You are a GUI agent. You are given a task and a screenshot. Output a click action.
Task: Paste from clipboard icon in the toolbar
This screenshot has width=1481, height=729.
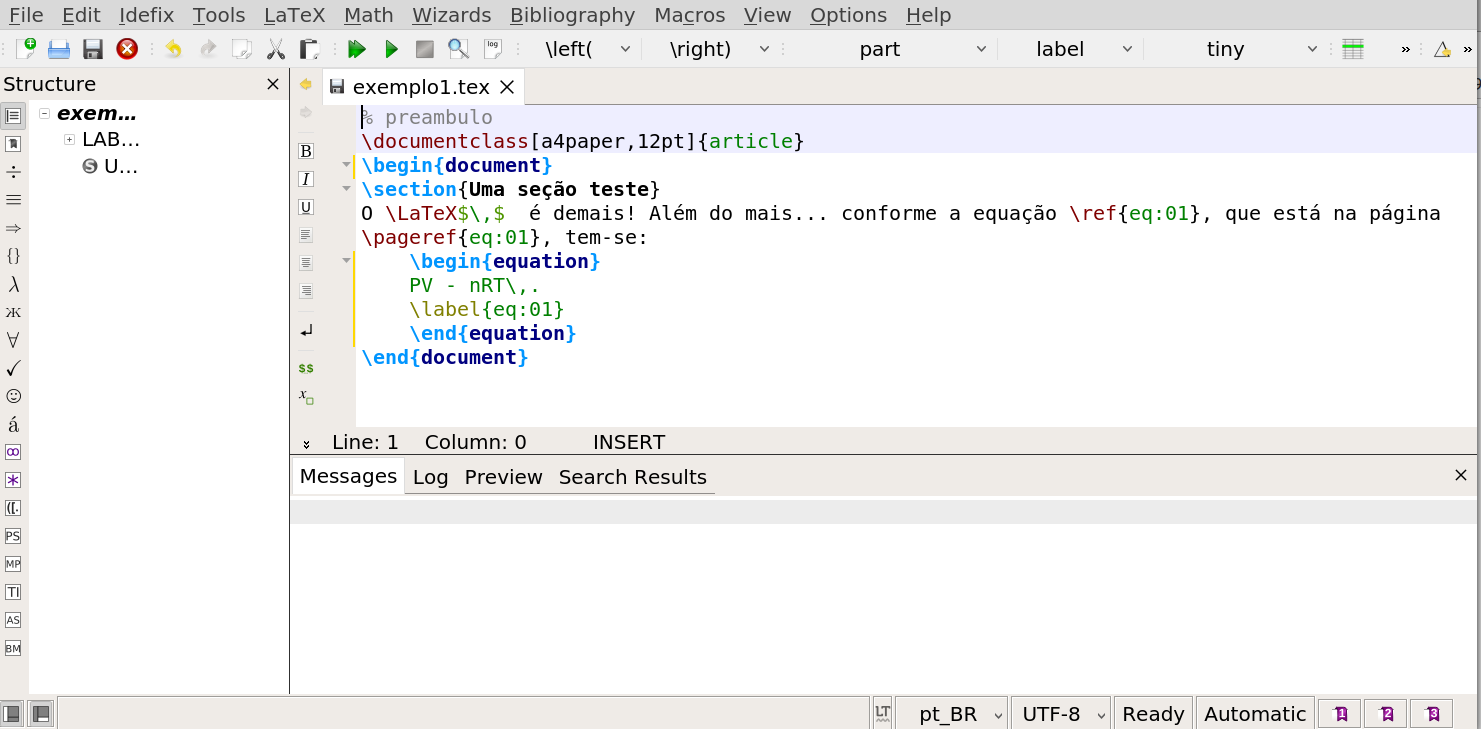[310, 48]
